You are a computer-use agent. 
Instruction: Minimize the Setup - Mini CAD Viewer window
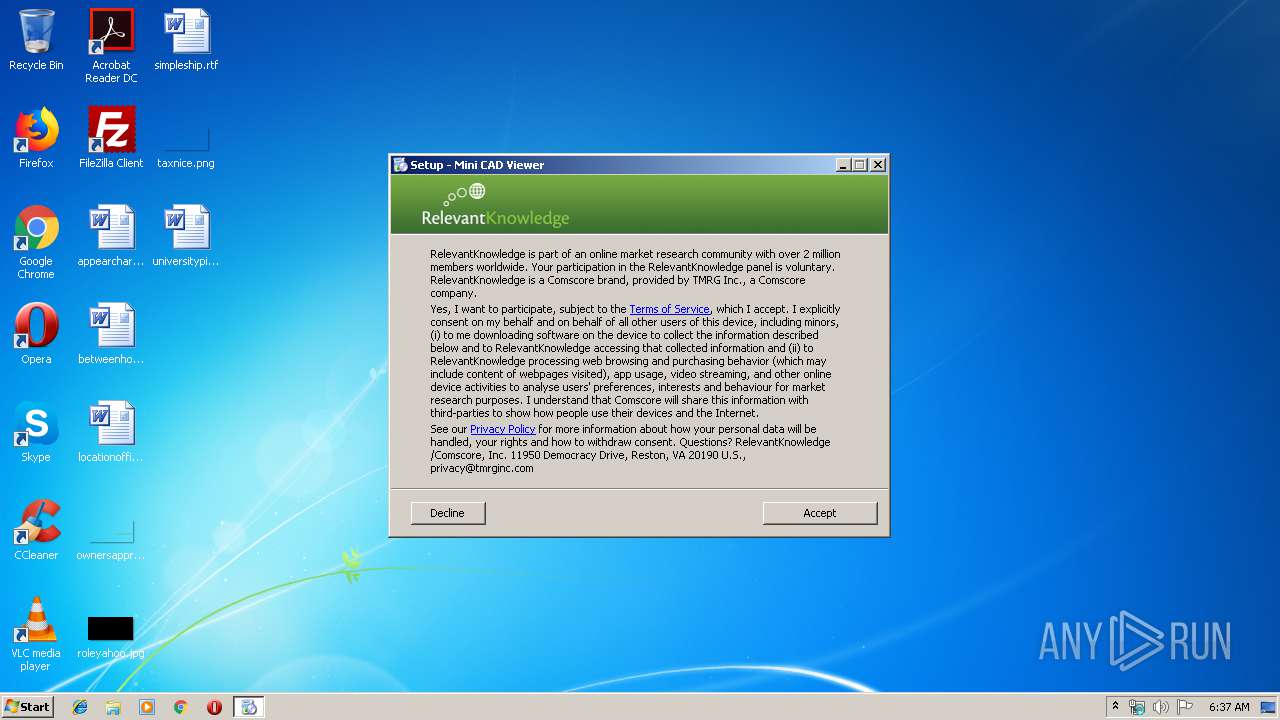click(x=843, y=165)
